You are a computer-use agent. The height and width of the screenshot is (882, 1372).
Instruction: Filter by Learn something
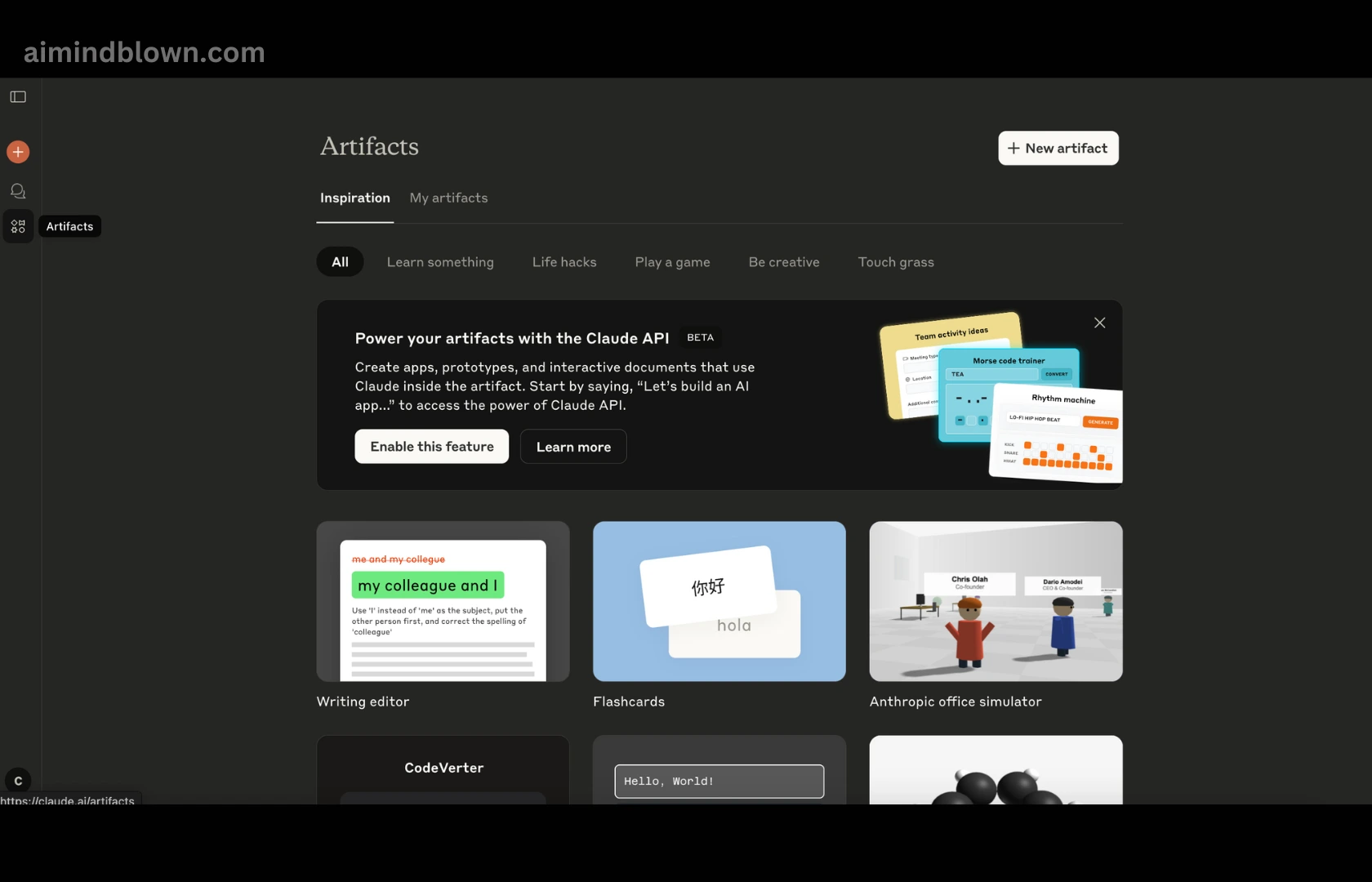pyautogui.click(x=440, y=262)
